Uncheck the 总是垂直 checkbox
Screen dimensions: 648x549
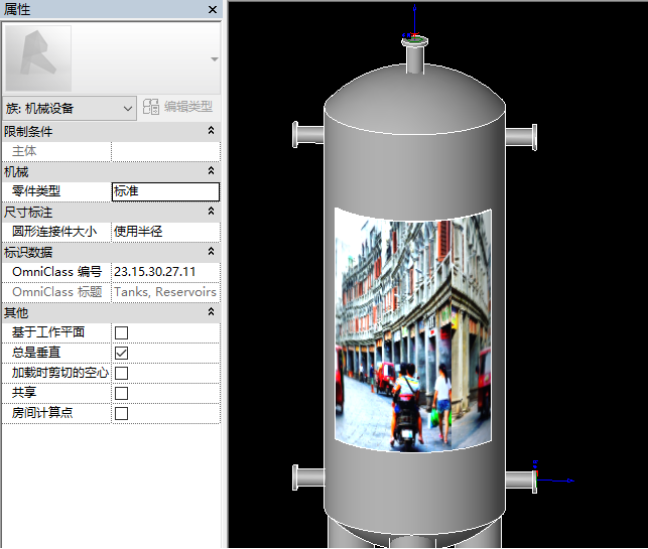tap(121, 353)
